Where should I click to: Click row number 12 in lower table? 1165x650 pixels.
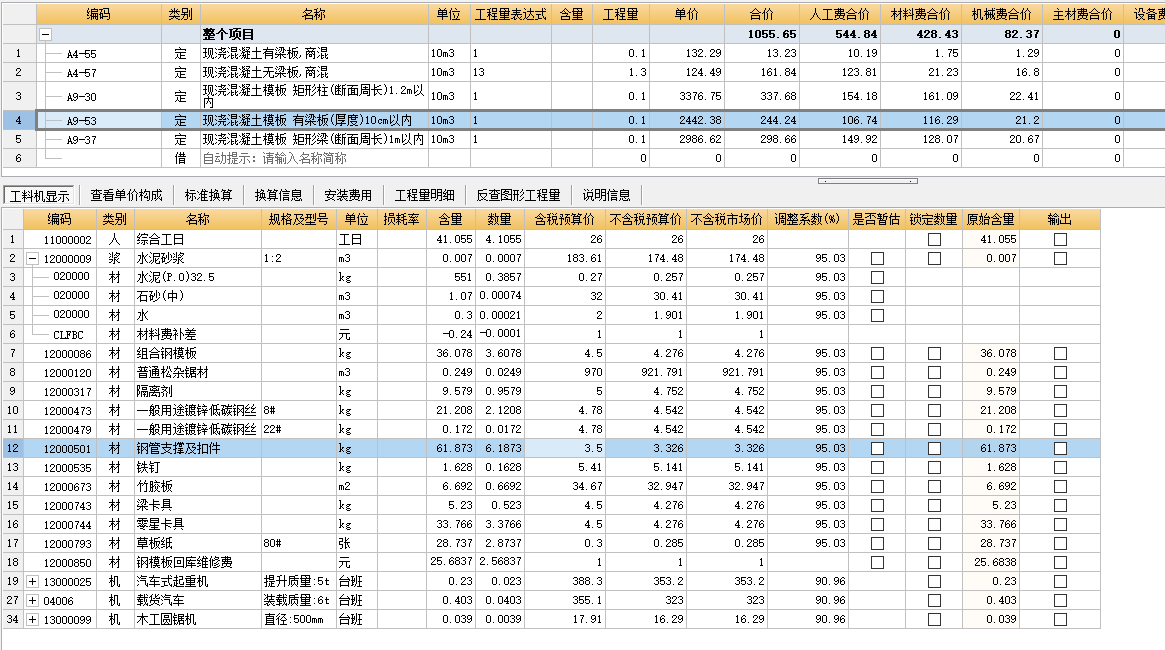coord(13,449)
